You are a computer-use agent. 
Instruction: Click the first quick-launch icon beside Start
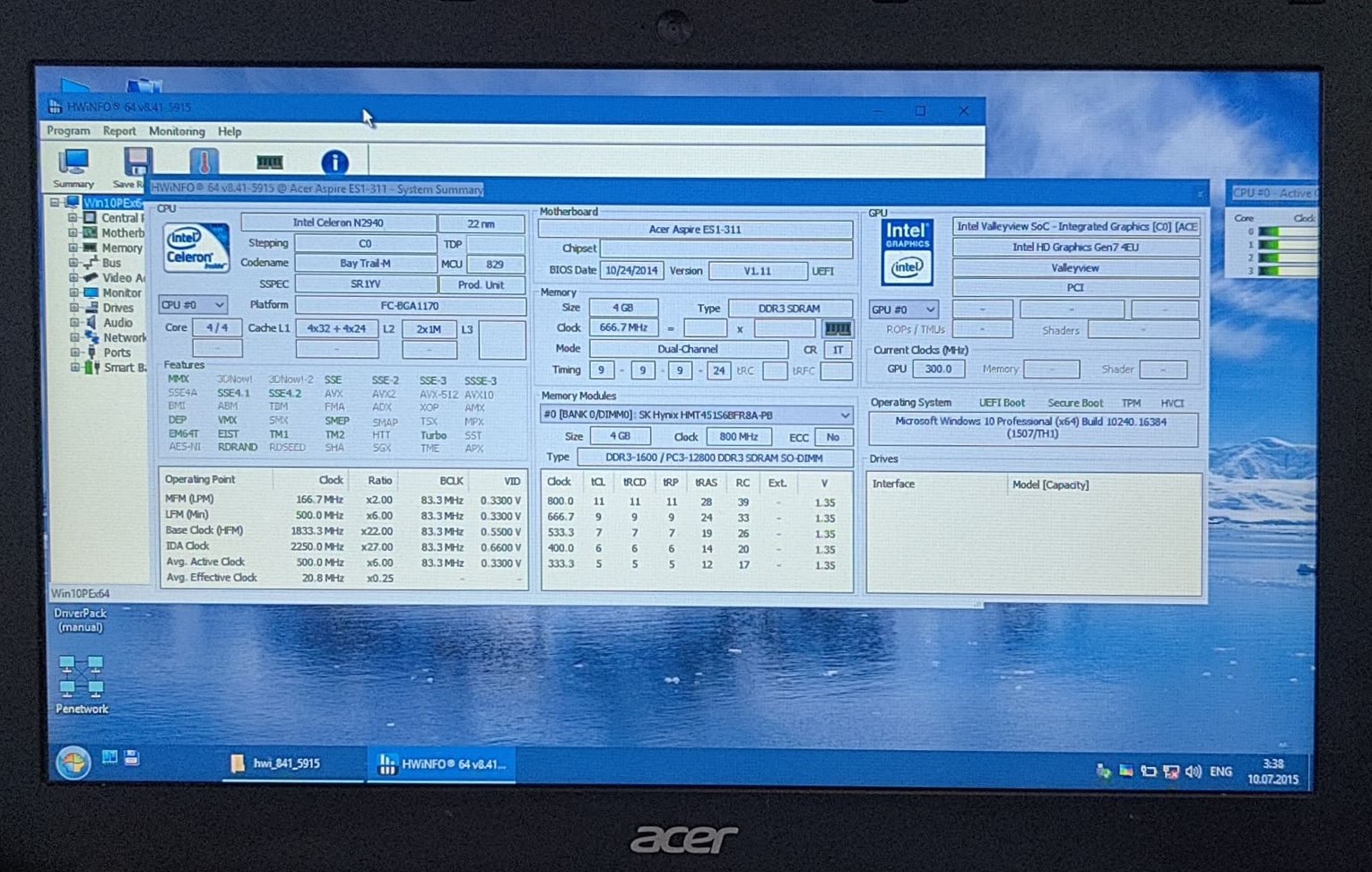pos(109,758)
